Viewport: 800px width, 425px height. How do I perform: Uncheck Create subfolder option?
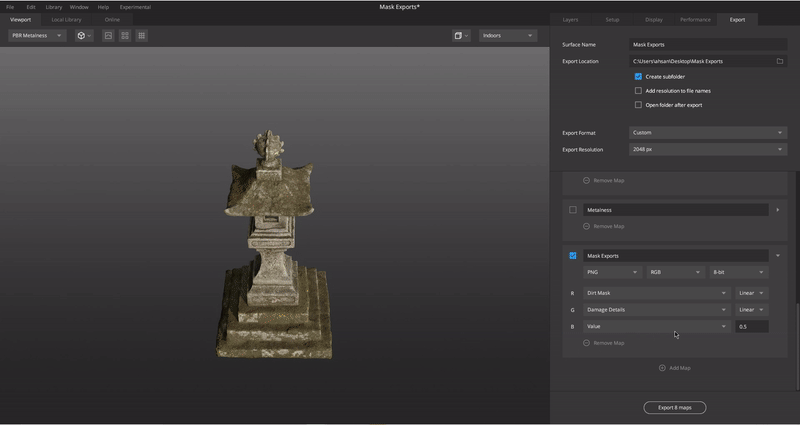[x=638, y=76]
